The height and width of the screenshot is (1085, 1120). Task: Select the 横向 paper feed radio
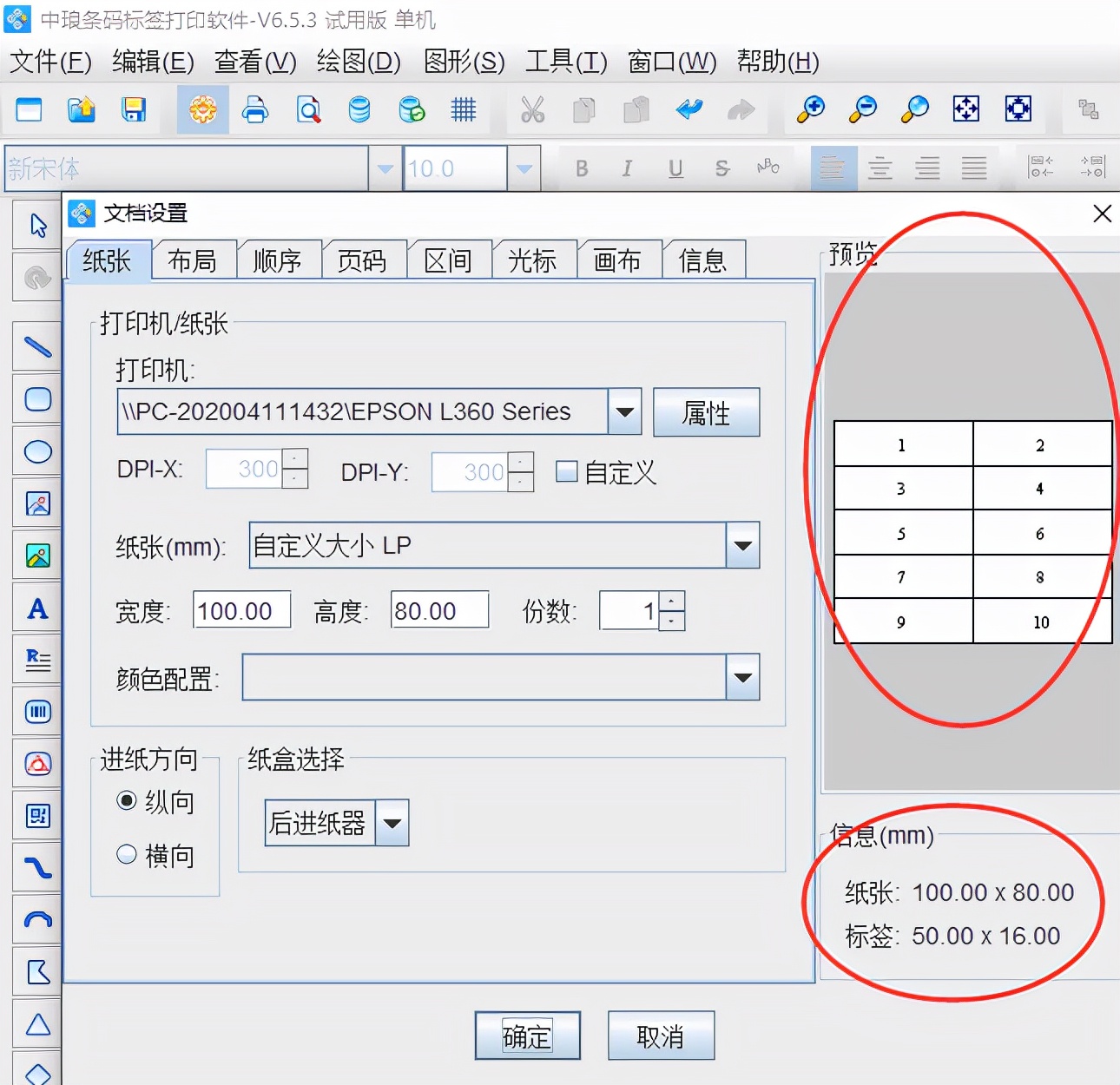pyautogui.click(x=127, y=854)
